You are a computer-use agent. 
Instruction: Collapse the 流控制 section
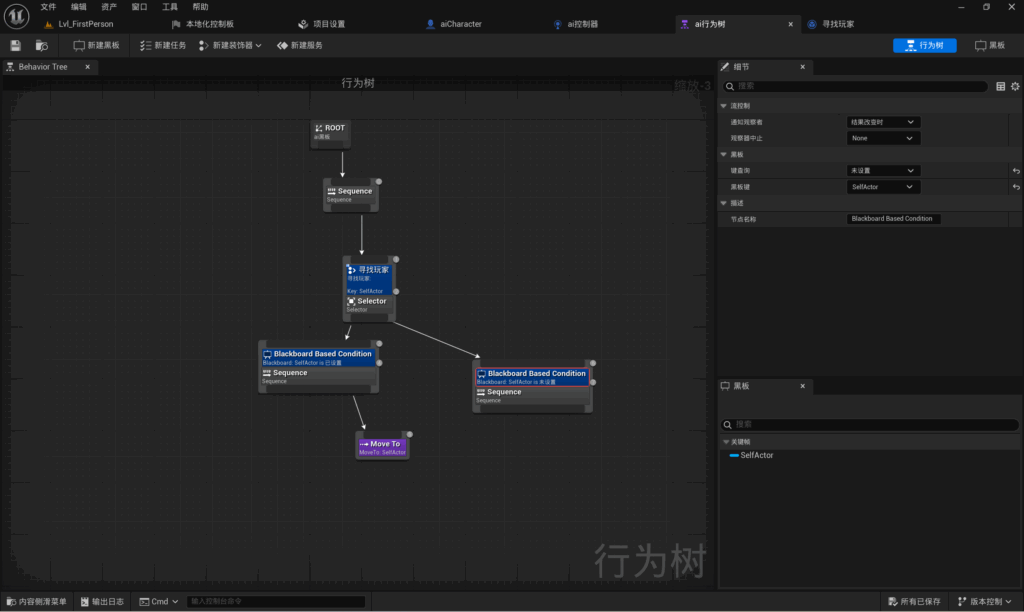724,106
